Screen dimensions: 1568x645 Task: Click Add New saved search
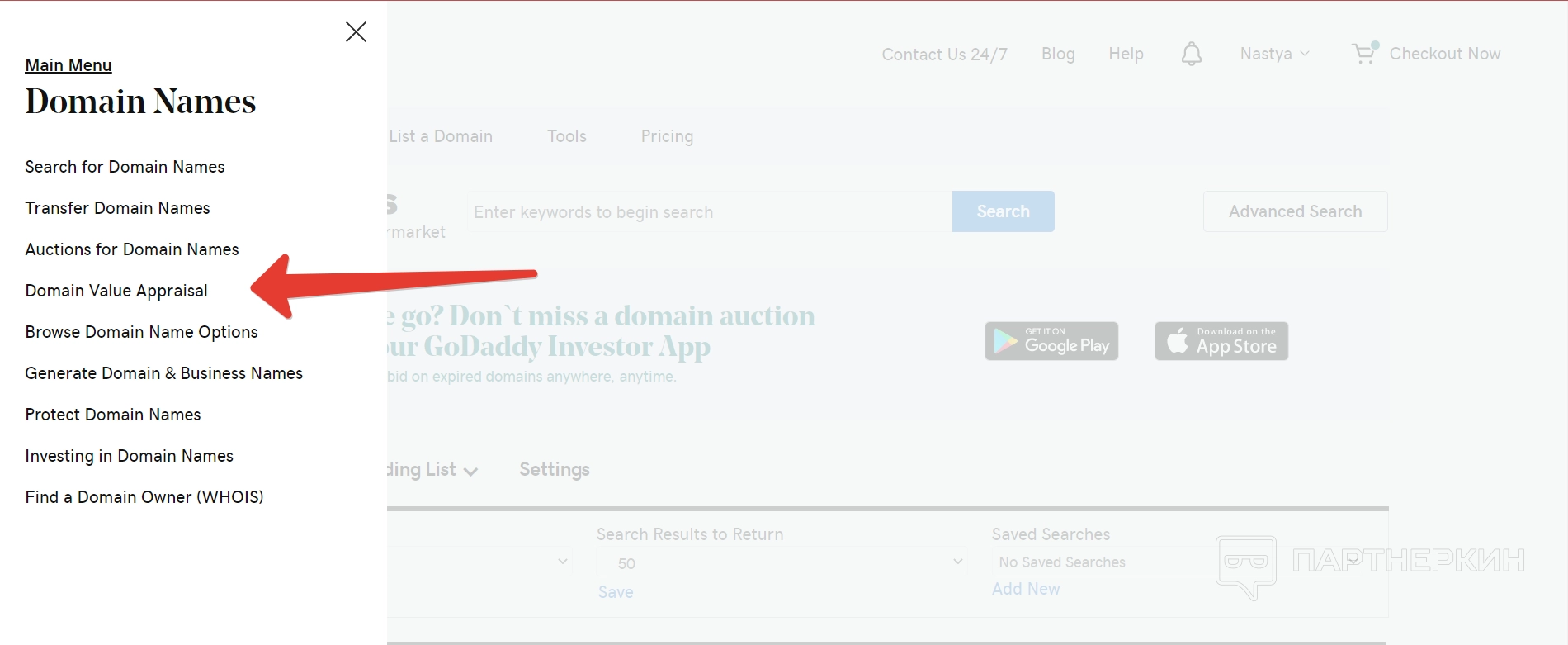pos(1026,589)
